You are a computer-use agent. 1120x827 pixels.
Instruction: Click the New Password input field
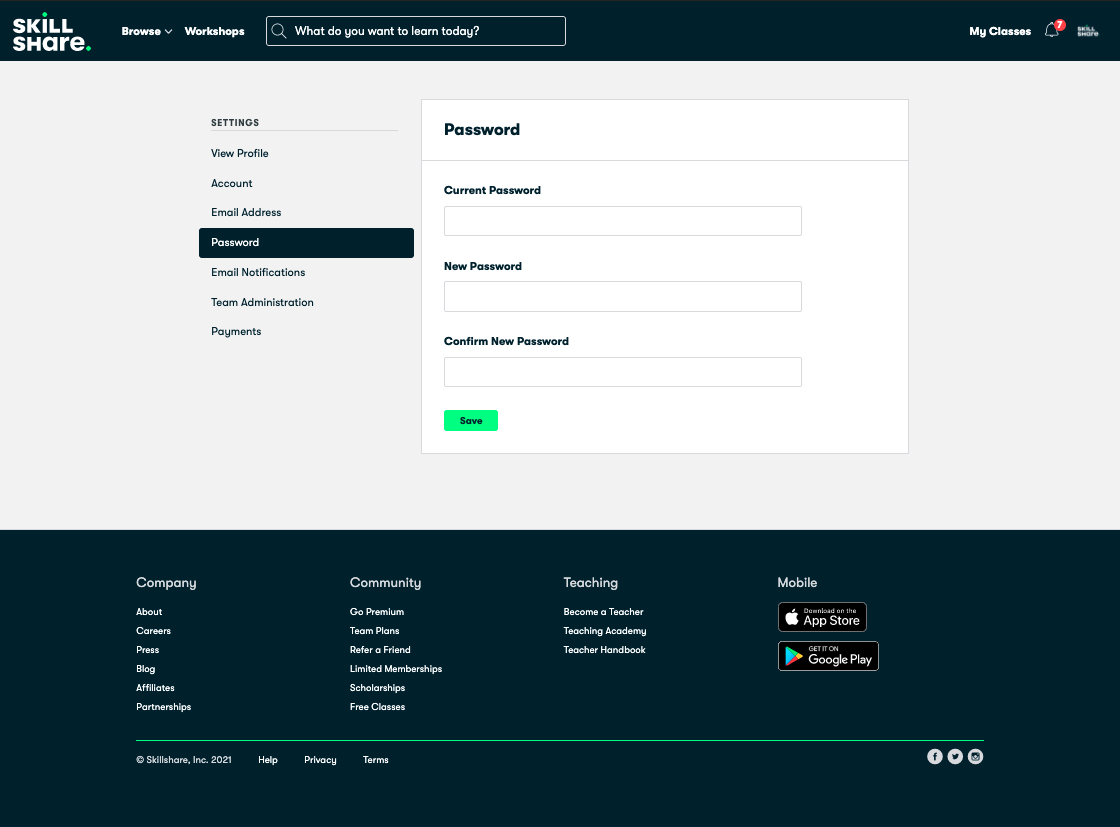[x=622, y=297]
